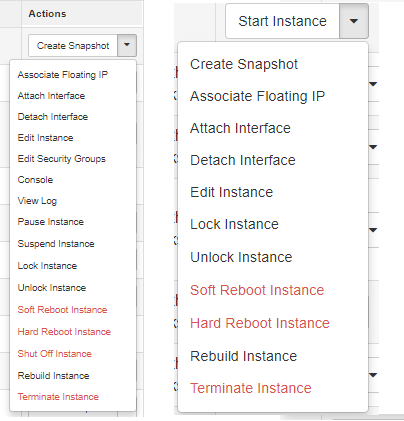Choose Suspend Instance from the menu
This screenshot has width=404, height=421.
pos(56,244)
